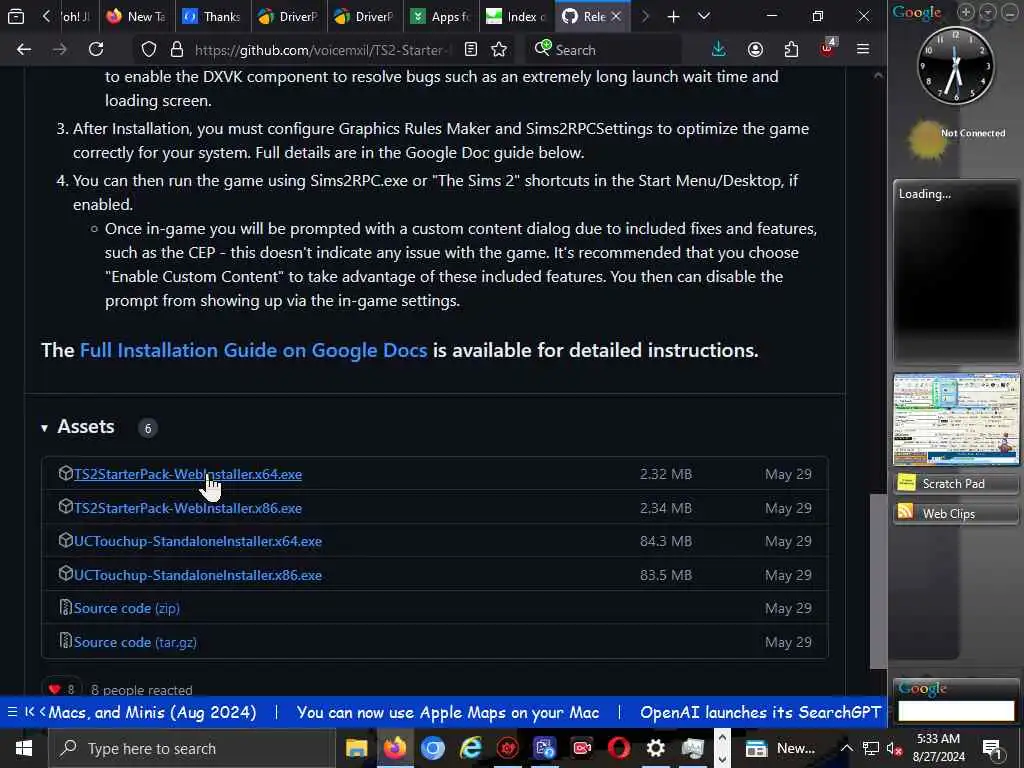
Task: Click the Google sidebar add gadget plus
Action: pos(966,12)
